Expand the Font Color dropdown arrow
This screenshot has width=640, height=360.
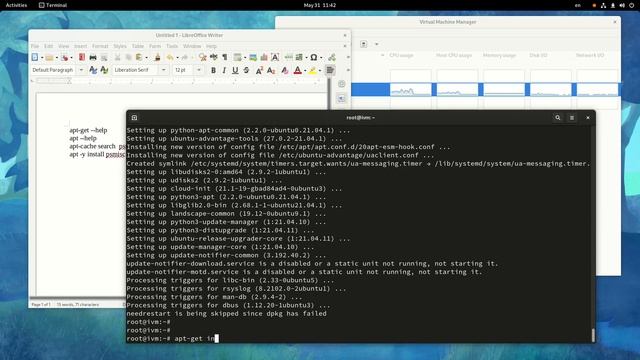305,70
